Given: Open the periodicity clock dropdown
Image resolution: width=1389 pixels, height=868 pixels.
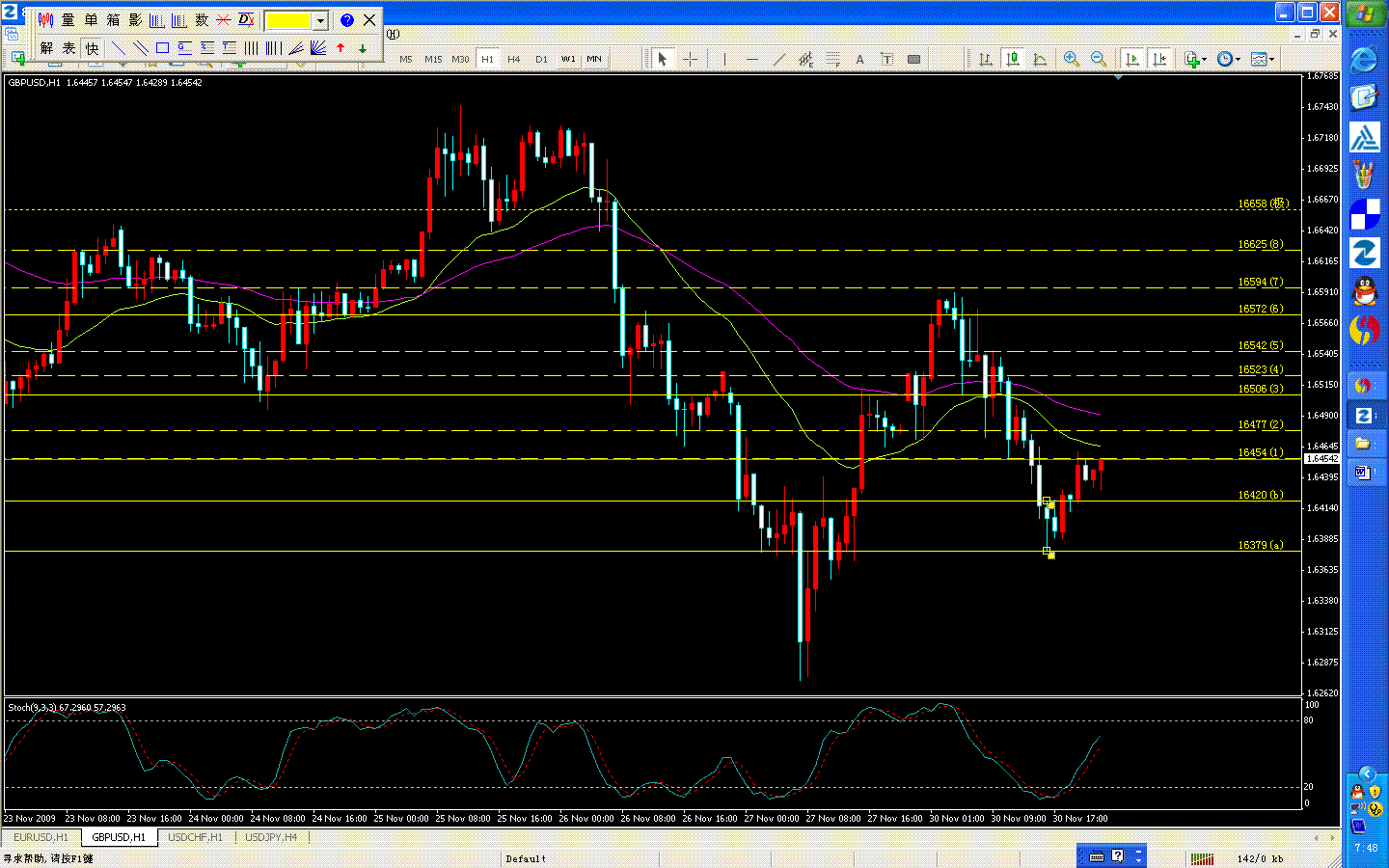Looking at the screenshot, I should pos(1228,59).
